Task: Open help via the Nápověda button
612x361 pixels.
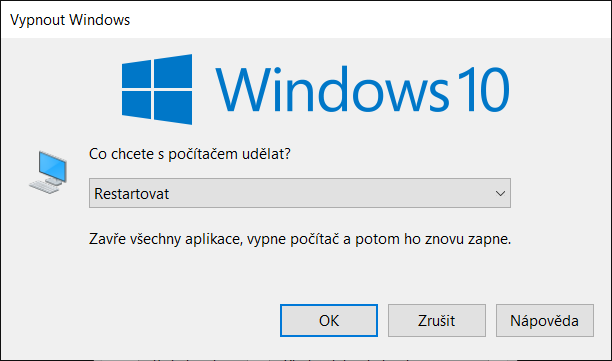Action: pos(545,320)
